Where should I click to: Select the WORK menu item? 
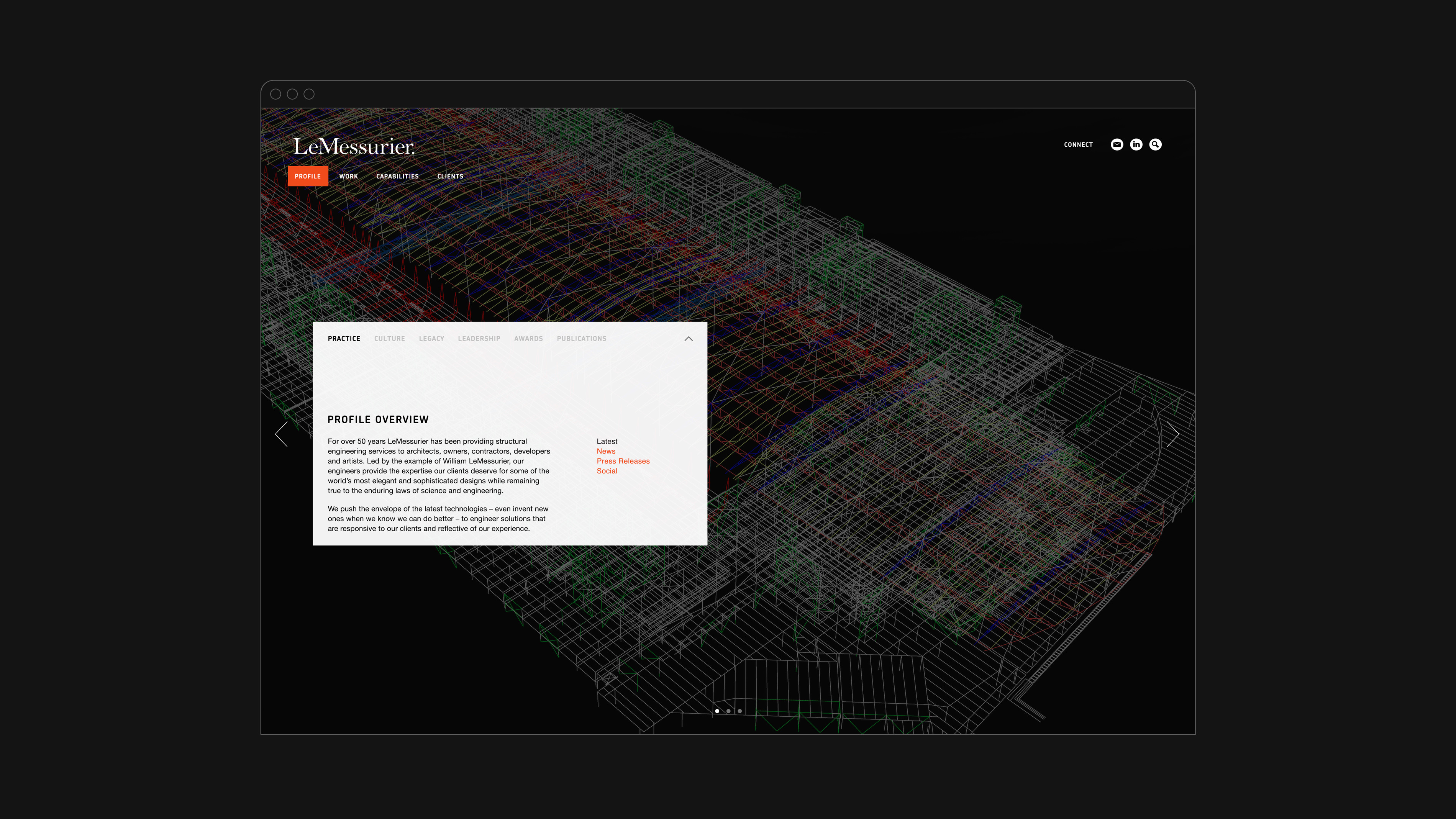(x=348, y=176)
